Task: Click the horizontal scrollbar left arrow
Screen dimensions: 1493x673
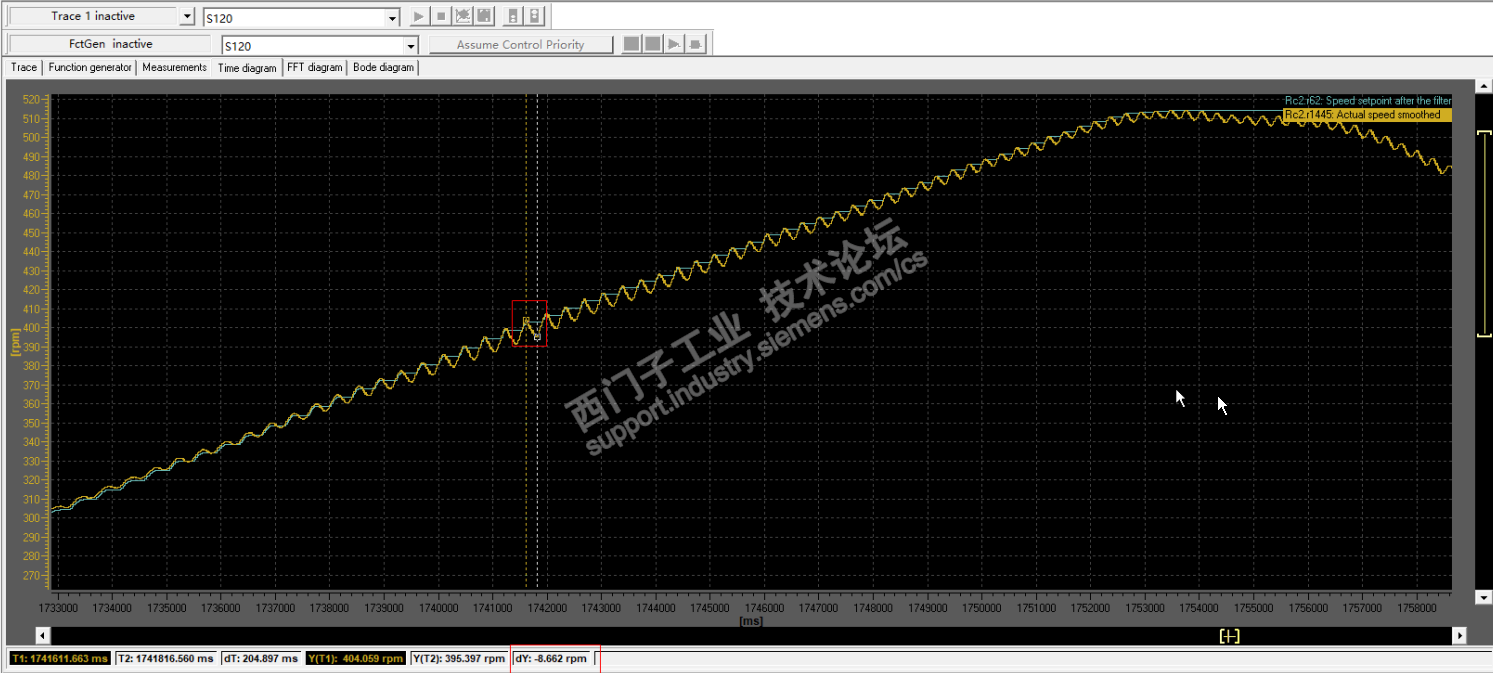Action: click(x=43, y=635)
